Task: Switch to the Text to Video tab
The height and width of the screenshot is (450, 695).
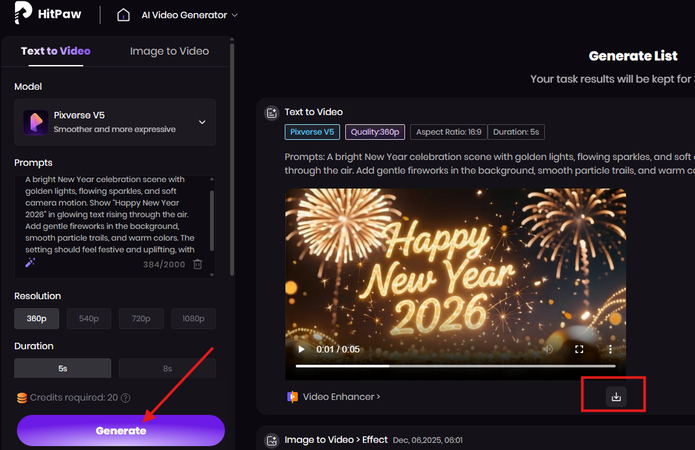Action: coord(56,51)
